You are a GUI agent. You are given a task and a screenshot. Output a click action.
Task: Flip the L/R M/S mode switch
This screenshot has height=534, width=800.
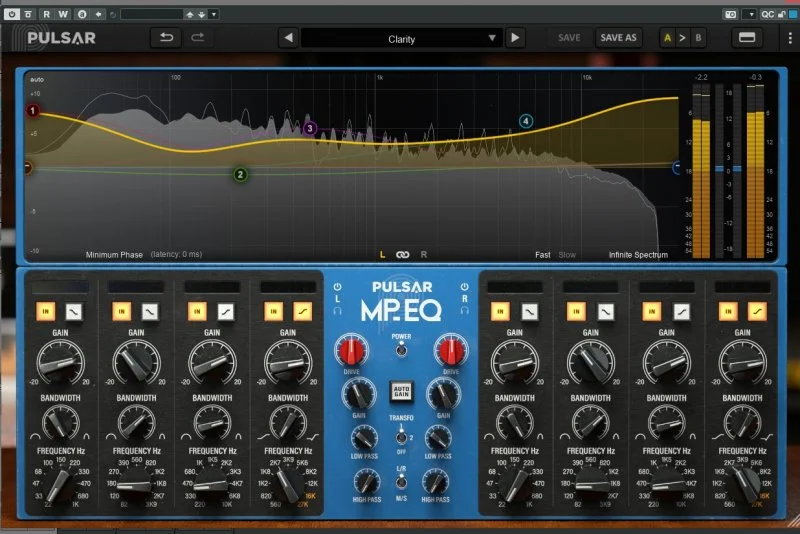[x=402, y=481]
